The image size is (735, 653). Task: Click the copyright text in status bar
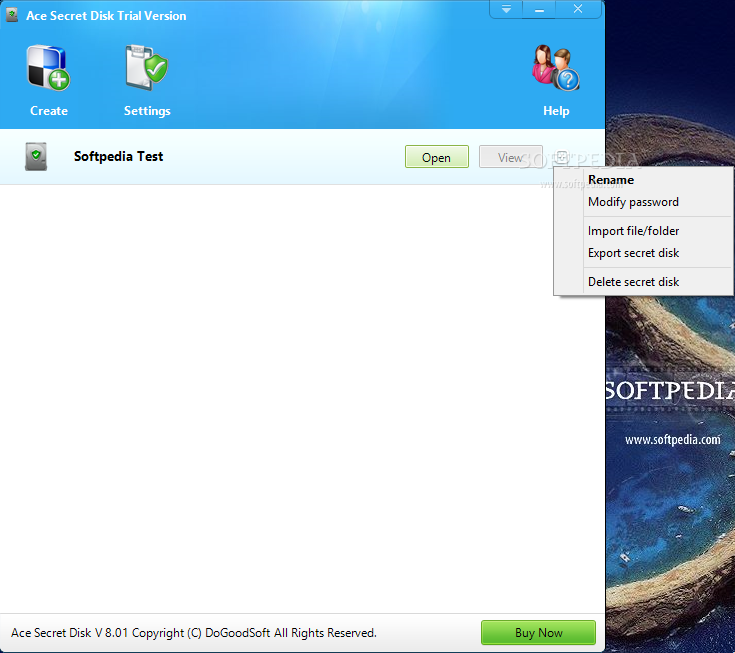194,633
